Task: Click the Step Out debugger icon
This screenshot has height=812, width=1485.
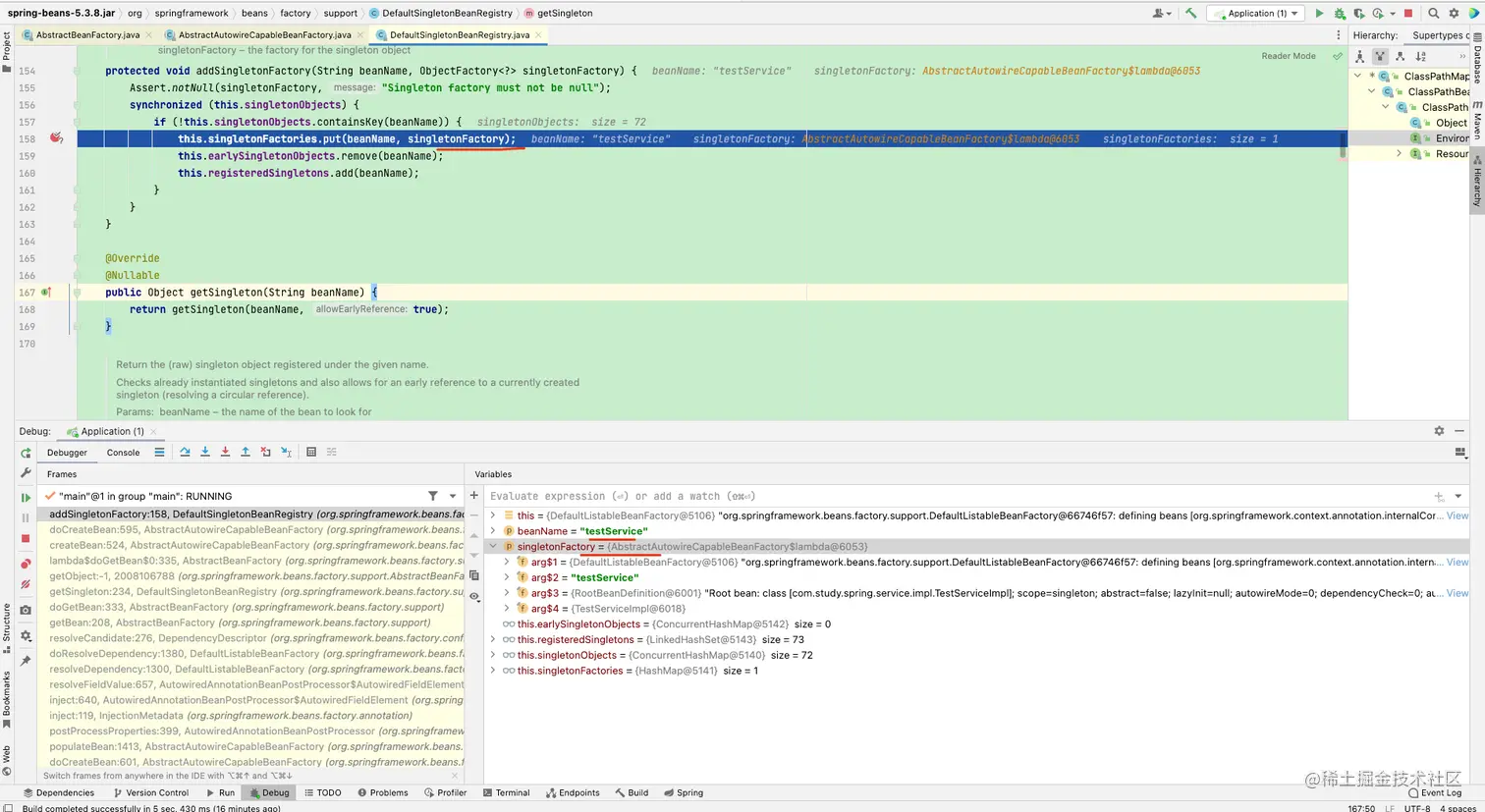Action: [246, 452]
